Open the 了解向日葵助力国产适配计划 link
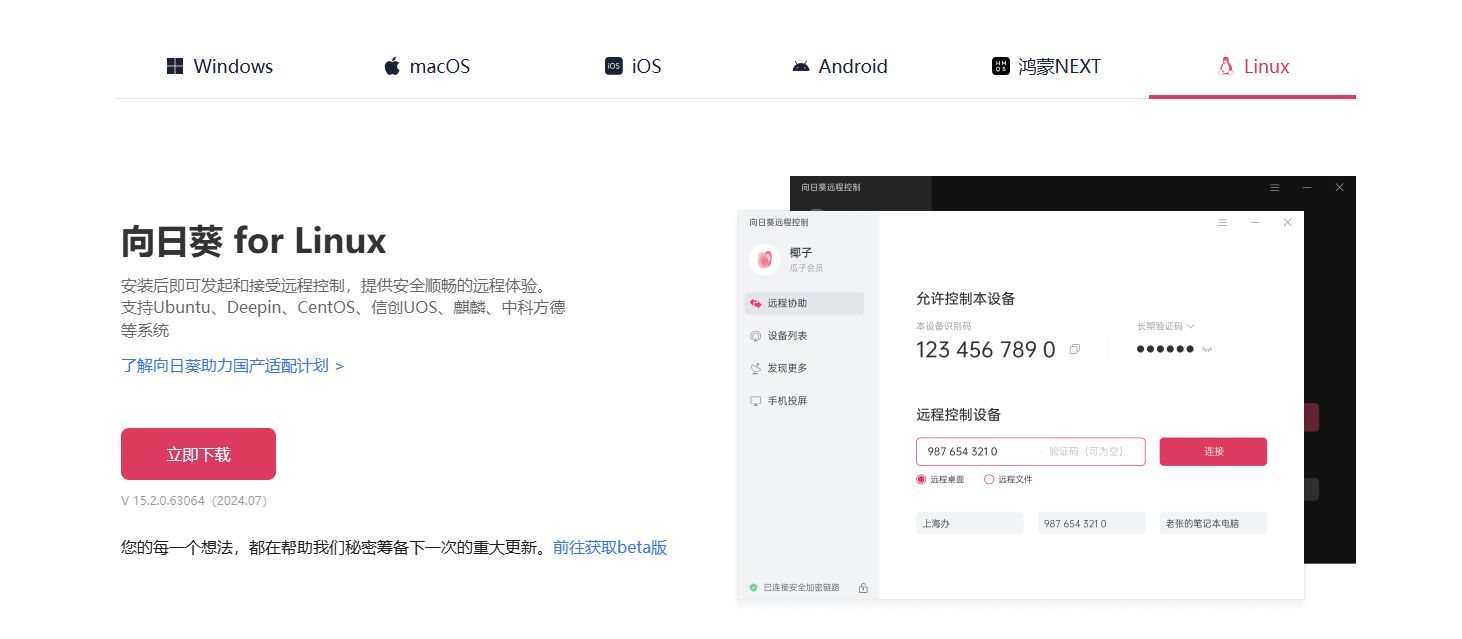 [232, 366]
